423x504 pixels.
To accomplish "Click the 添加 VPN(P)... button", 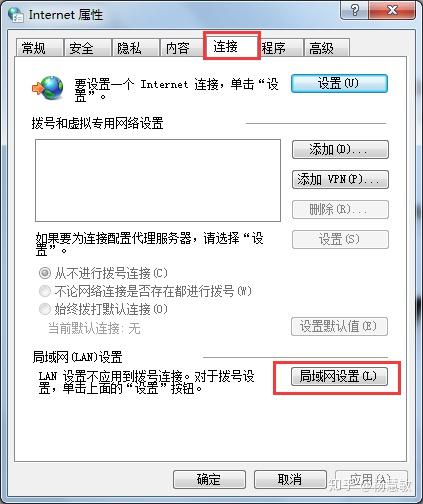I will pos(340,180).
